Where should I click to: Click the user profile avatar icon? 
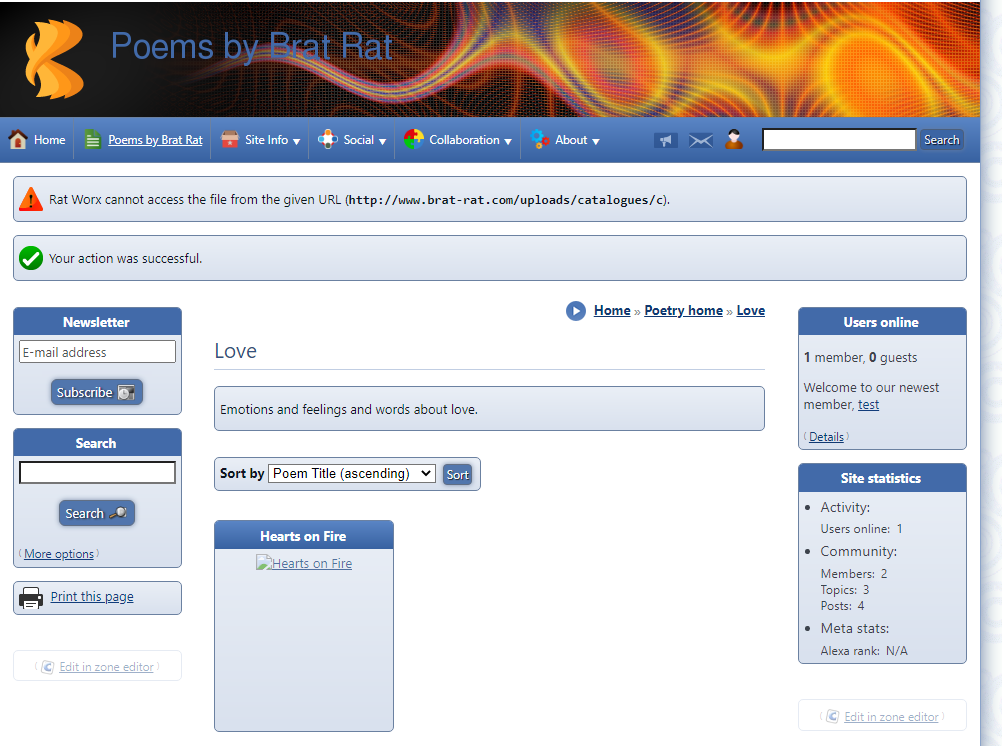(734, 140)
